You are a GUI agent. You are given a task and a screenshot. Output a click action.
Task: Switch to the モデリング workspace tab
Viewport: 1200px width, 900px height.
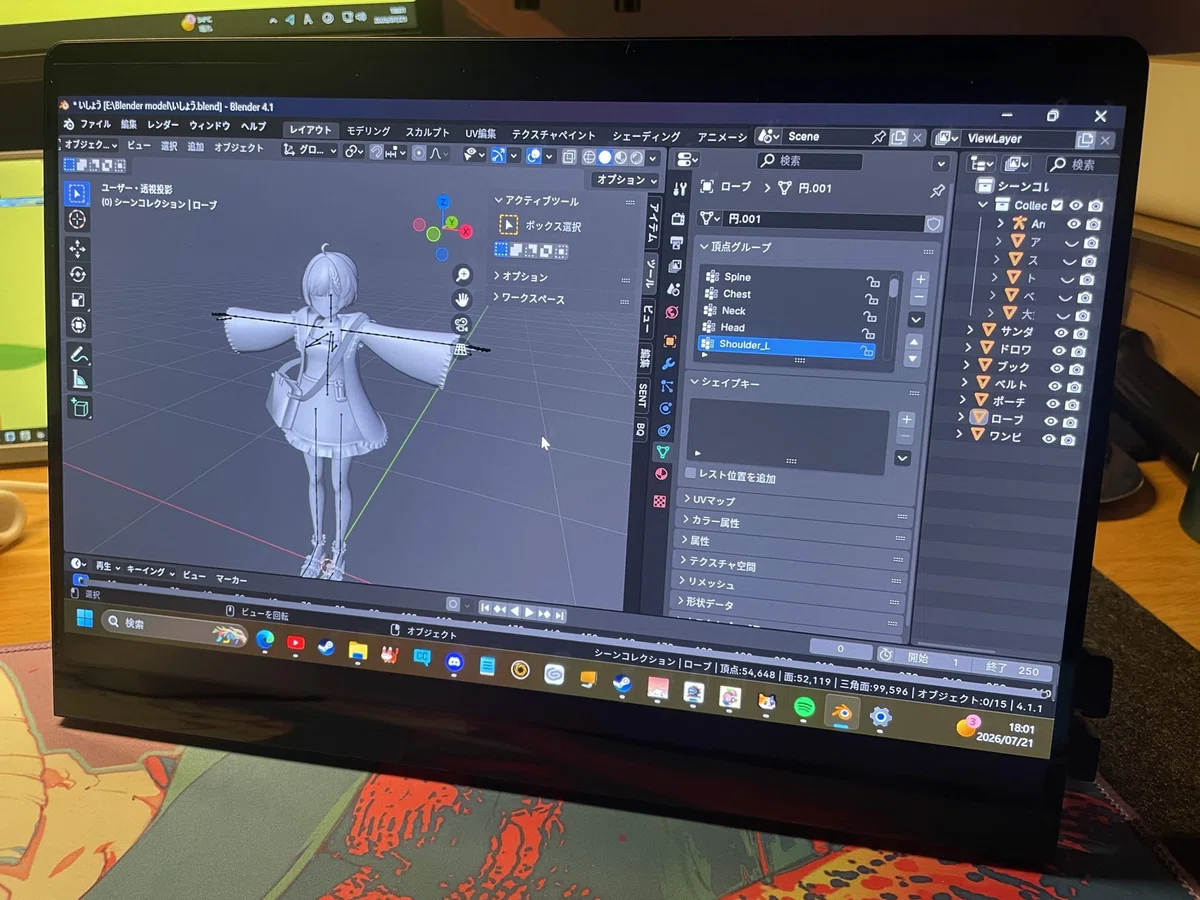click(369, 131)
